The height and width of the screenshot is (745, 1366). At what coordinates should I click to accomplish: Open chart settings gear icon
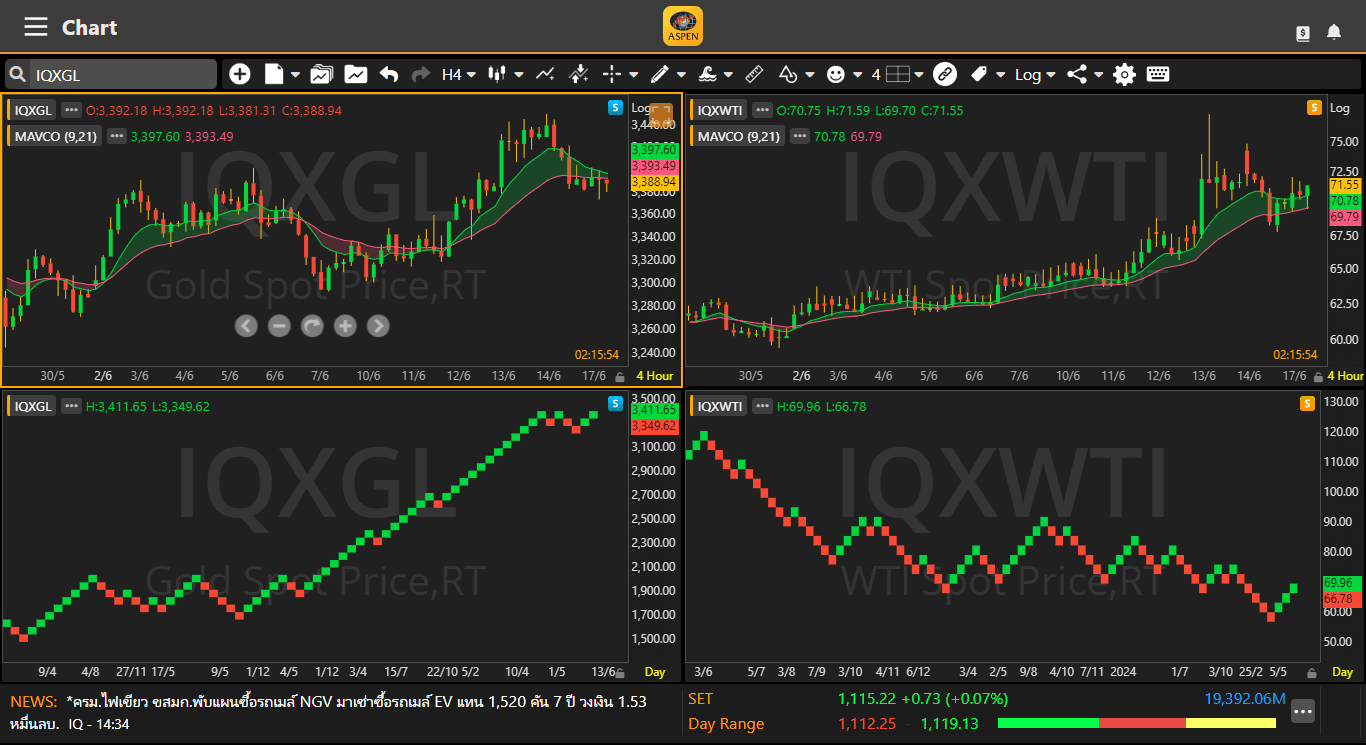1125,74
